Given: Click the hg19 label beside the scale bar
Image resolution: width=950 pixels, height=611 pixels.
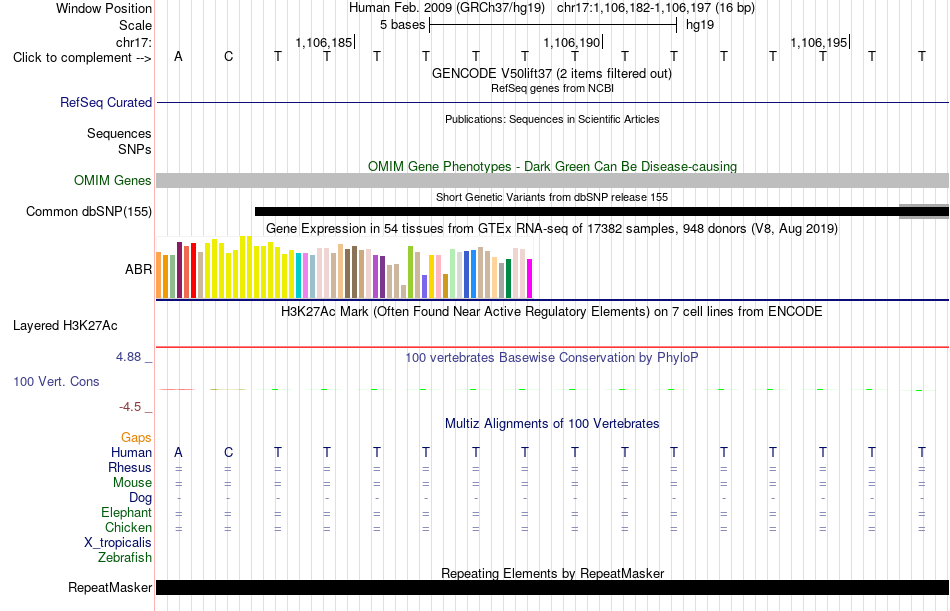Looking at the screenshot, I should pyautogui.click(x=700, y=25).
